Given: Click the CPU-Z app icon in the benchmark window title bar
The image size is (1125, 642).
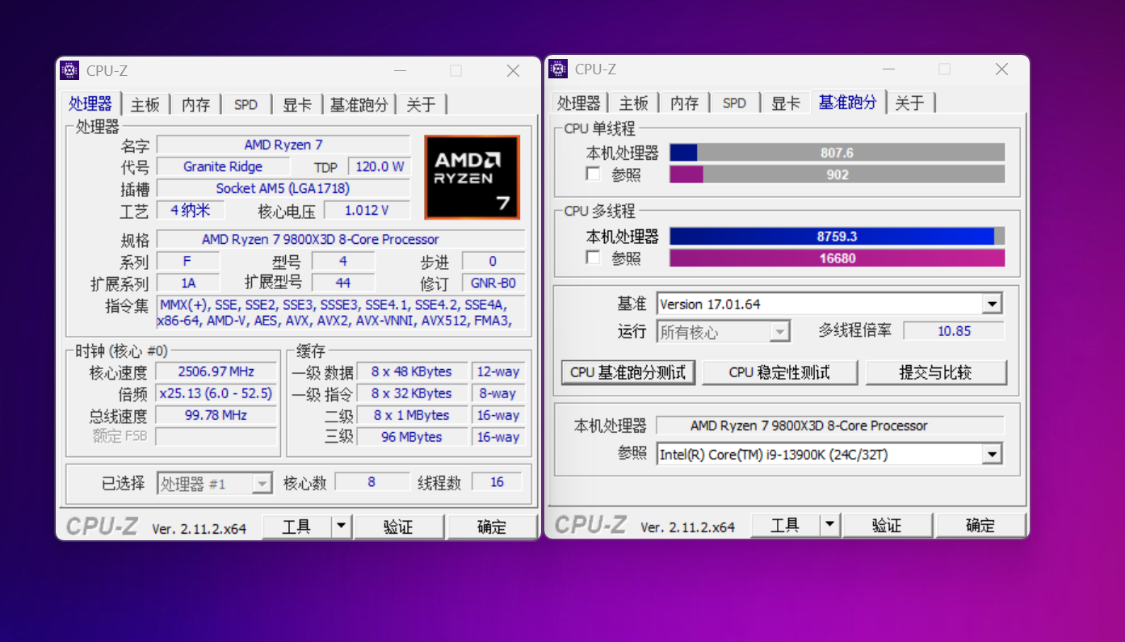Looking at the screenshot, I should pyautogui.click(x=558, y=69).
